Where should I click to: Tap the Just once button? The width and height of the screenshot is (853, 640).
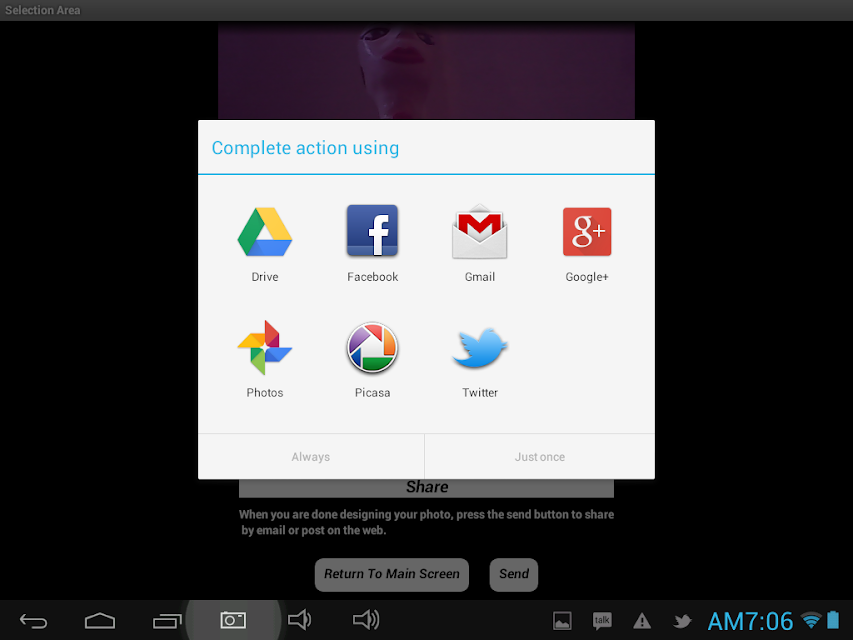click(x=540, y=457)
